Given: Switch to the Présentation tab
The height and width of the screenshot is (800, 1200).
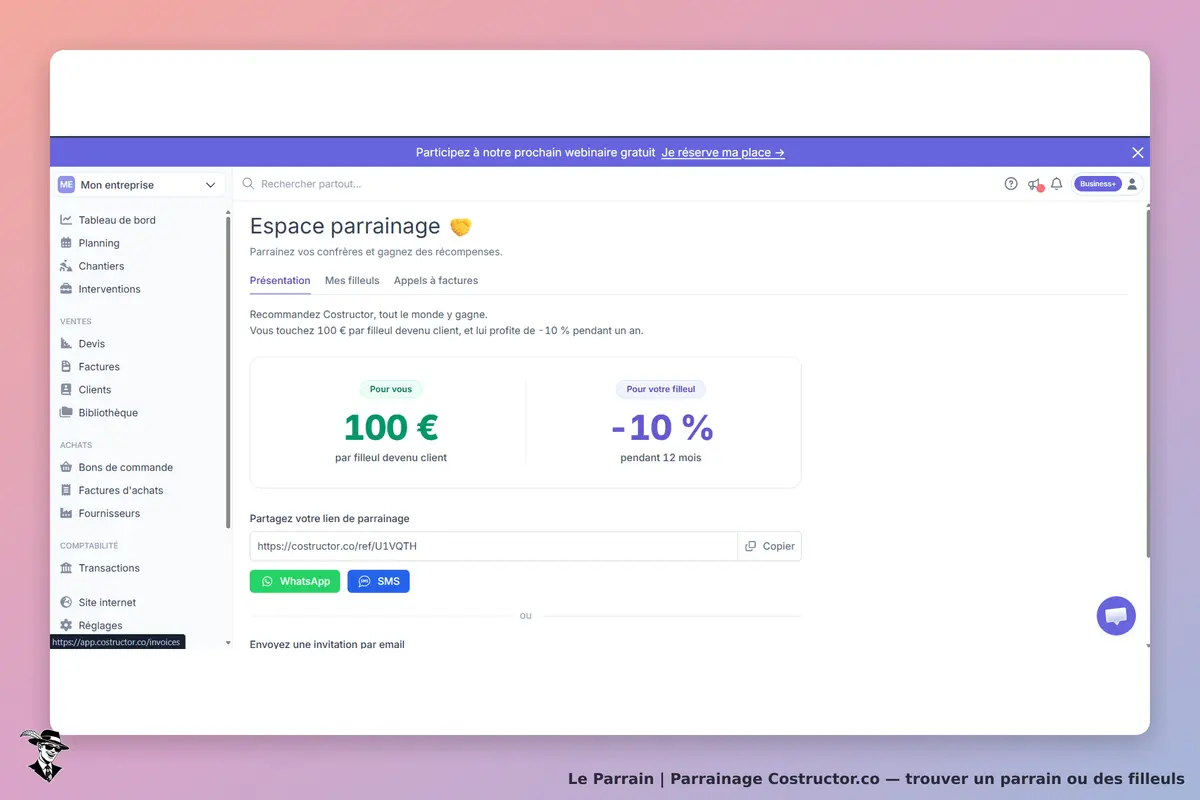Looking at the screenshot, I should (x=280, y=281).
